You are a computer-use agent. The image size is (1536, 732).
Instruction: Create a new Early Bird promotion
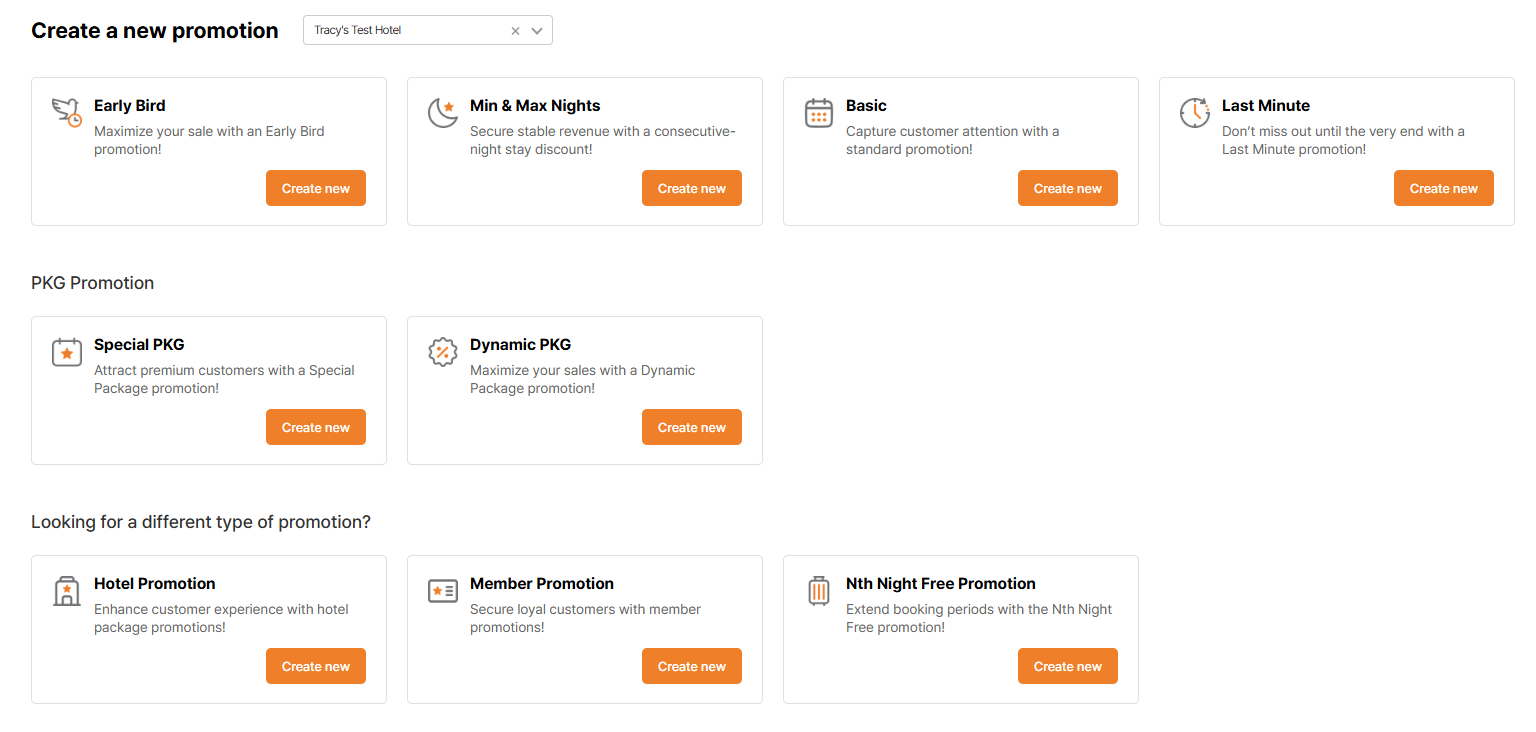(316, 189)
